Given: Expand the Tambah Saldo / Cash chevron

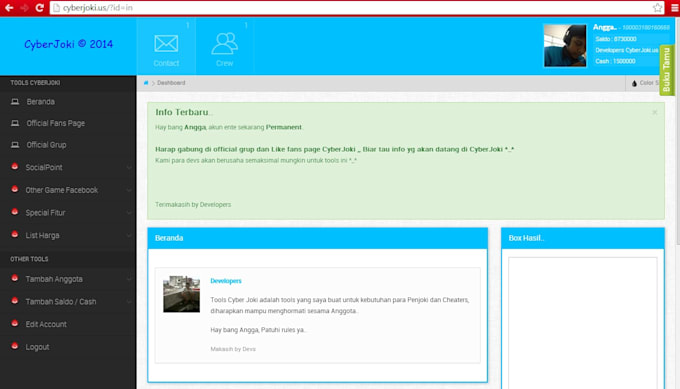Looking at the screenshot, I should pos(129,302).
